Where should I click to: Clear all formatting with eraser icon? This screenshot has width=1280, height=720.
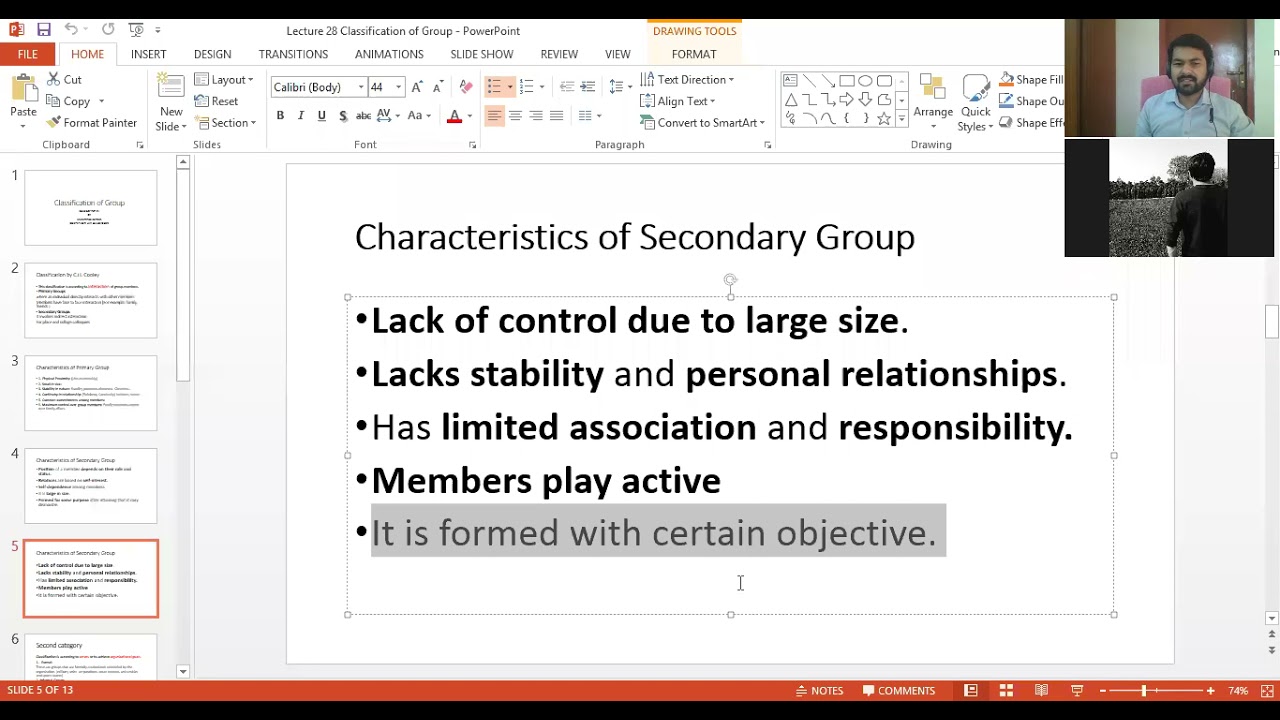(x=465, y=87)
